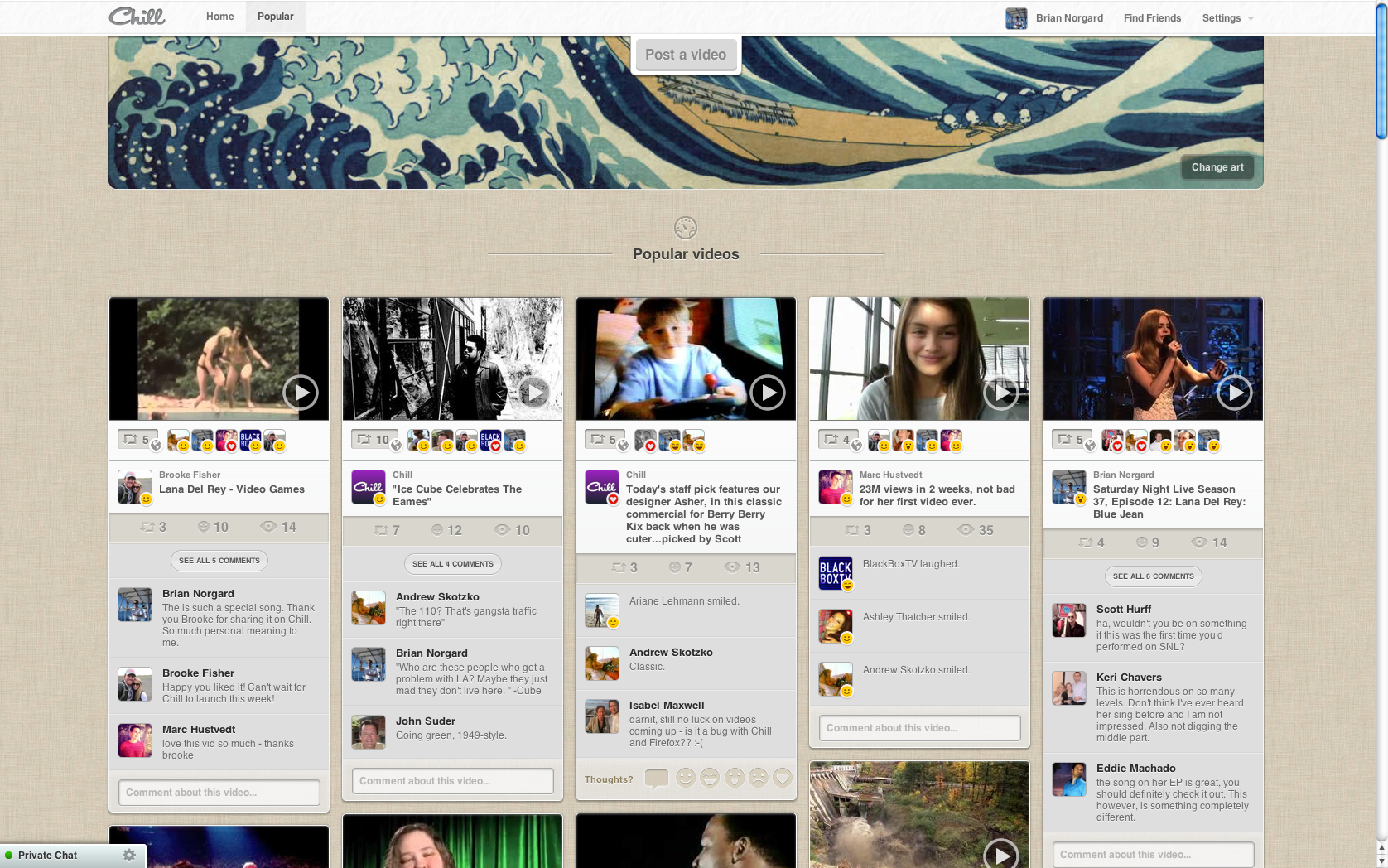Click the comment field under Video Games card

(219, 793)
